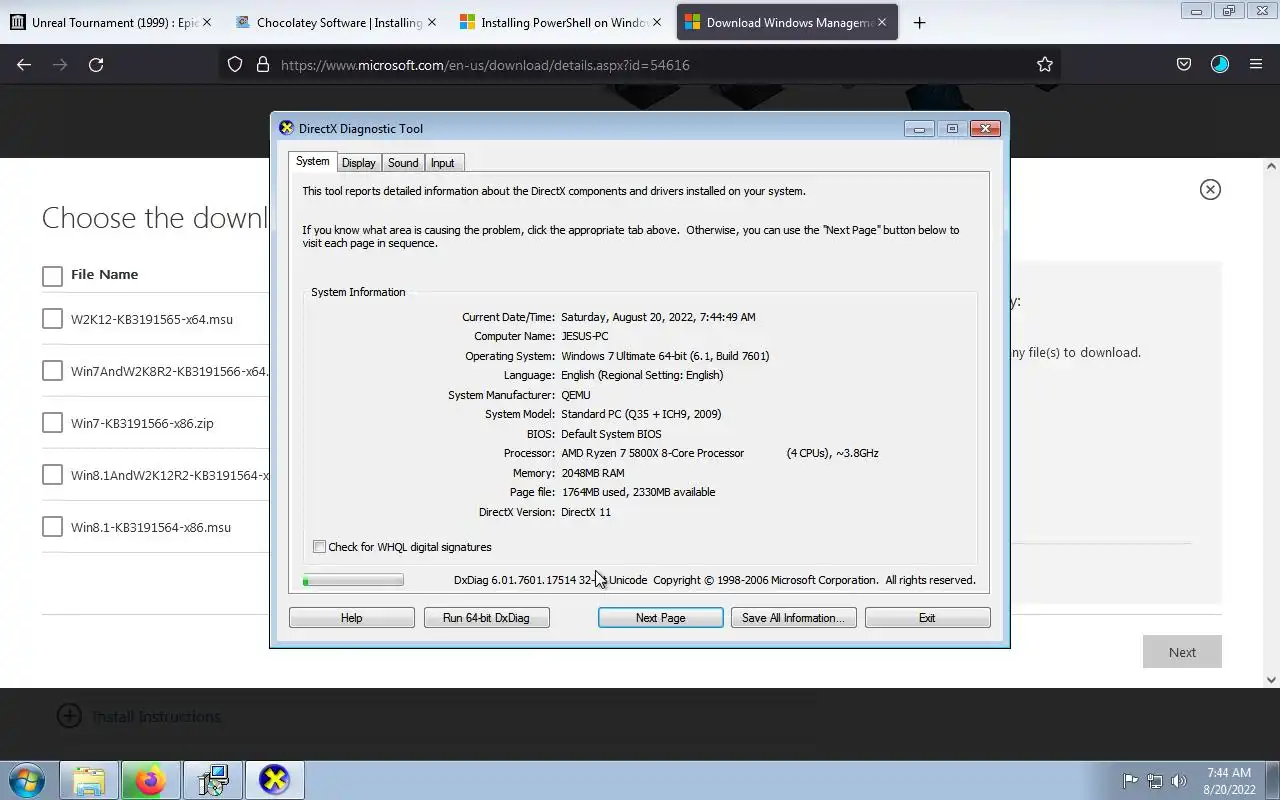Minimize the DirectX Diagnostic Tool window
Screen dimensions: 1280x800
click(x=919, y=128)
